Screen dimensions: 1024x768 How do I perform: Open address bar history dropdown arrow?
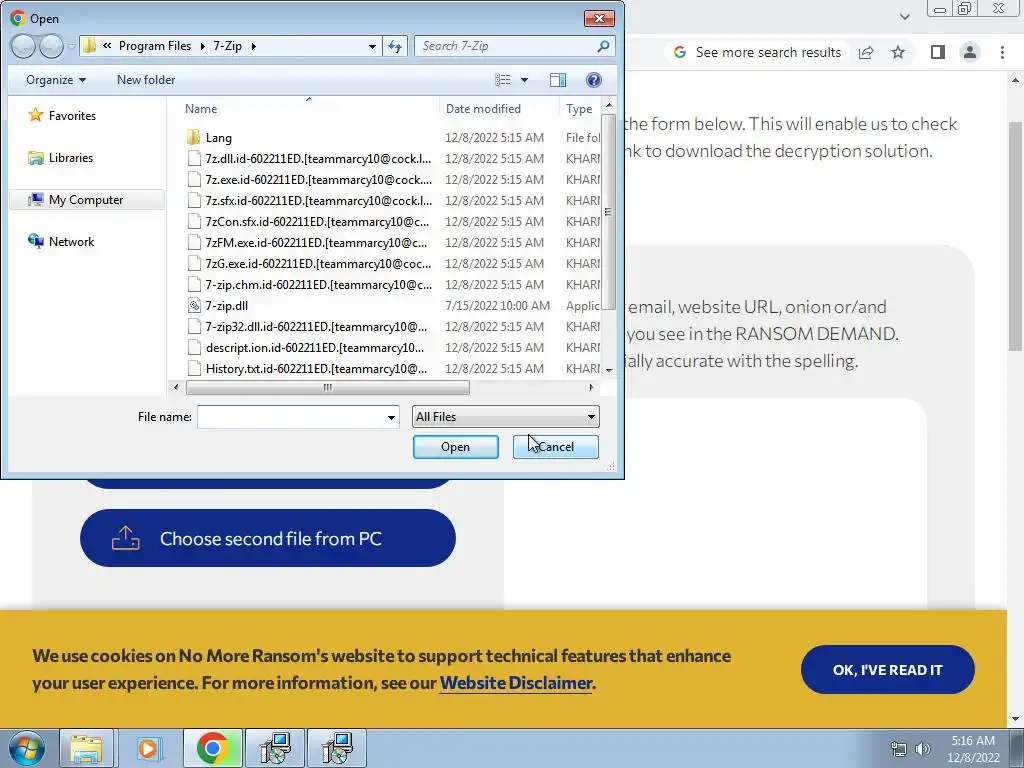[x=372, y=46]
